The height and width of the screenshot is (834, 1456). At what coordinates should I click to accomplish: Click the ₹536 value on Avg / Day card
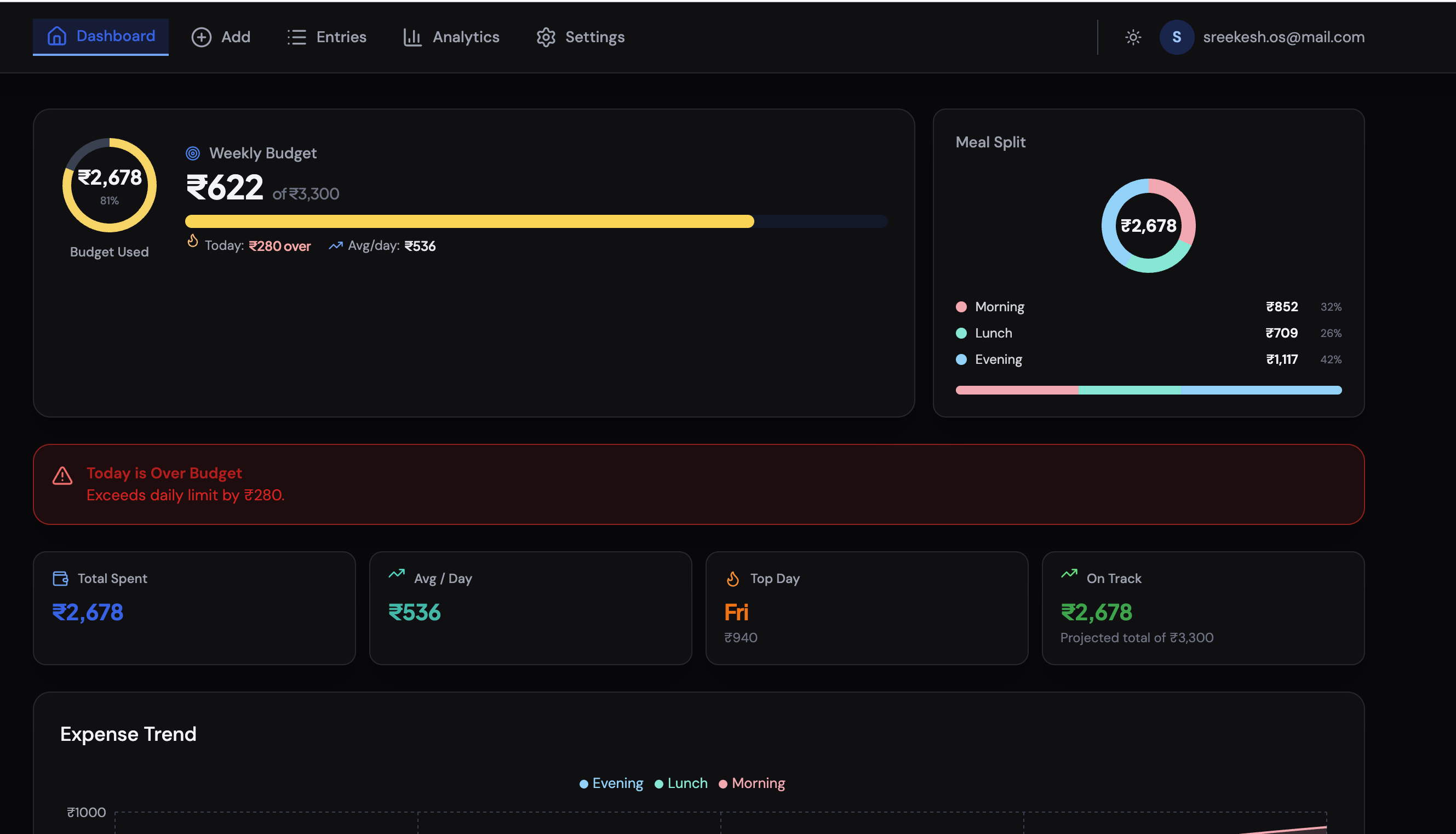tap(415, 613)
